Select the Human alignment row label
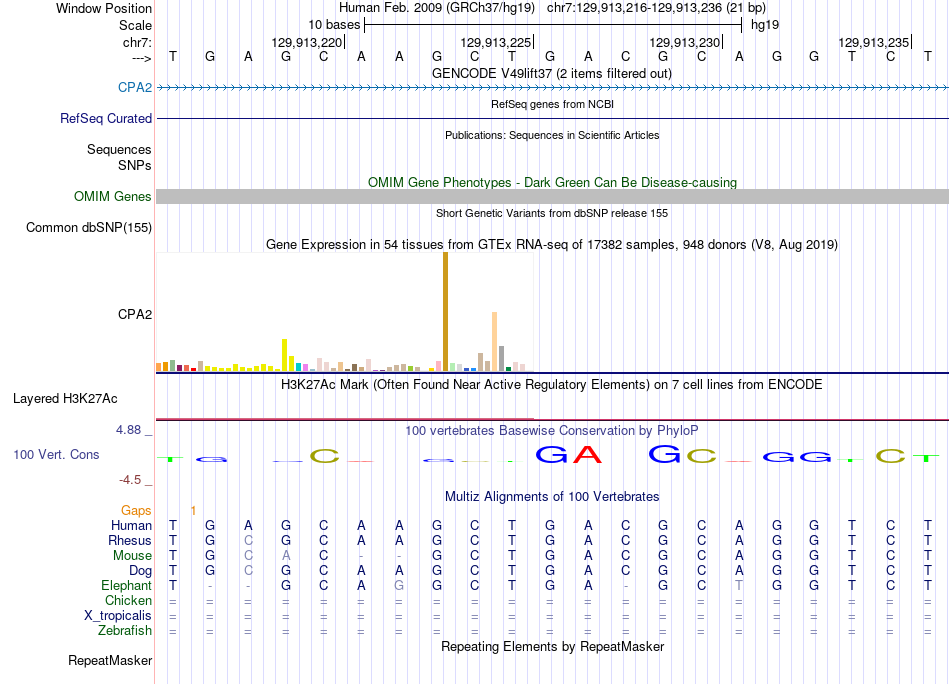The image size is (950, 684). tap(131, 525)
